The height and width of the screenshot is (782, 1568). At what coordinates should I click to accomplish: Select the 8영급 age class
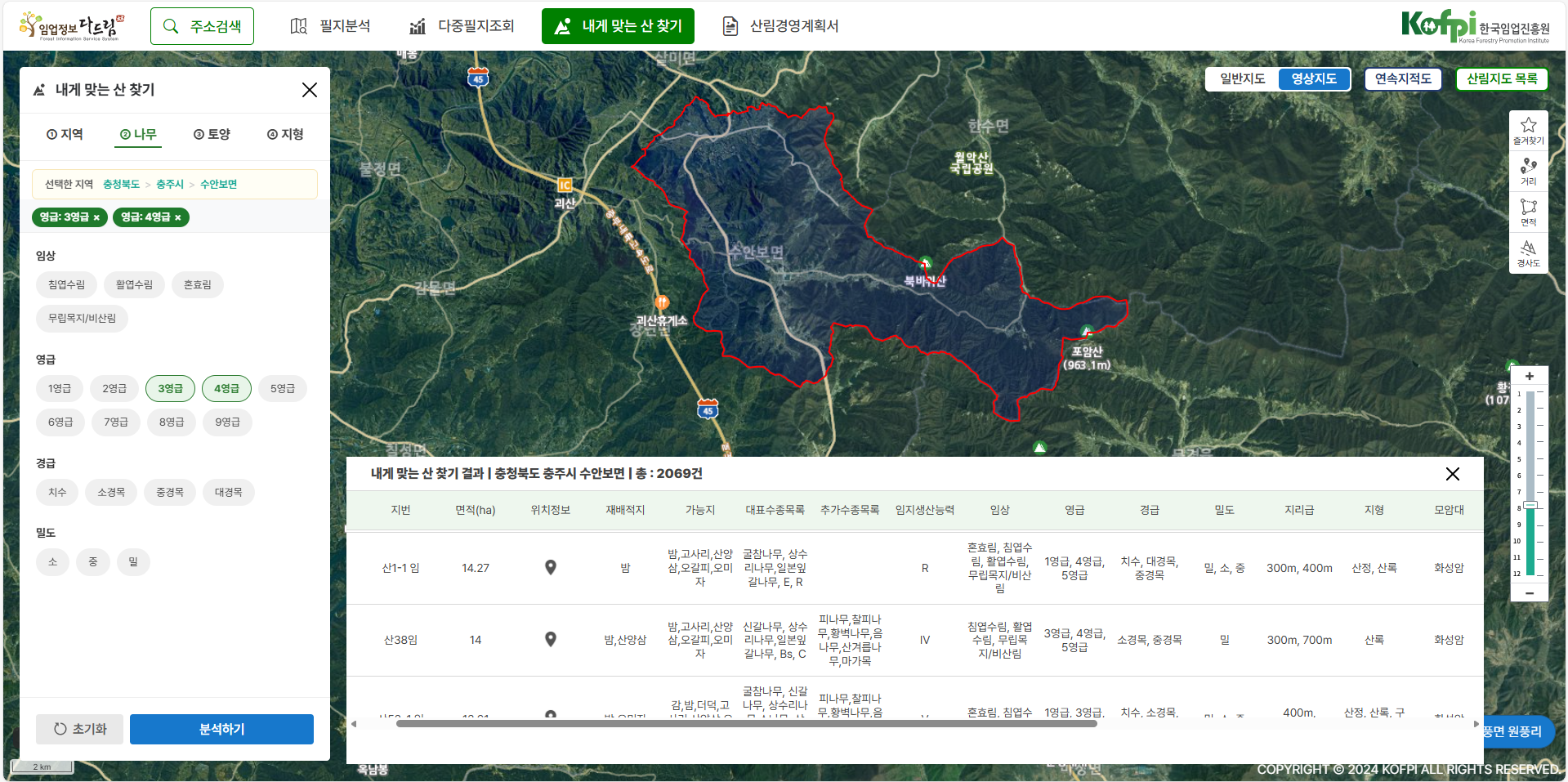[172, 422]
